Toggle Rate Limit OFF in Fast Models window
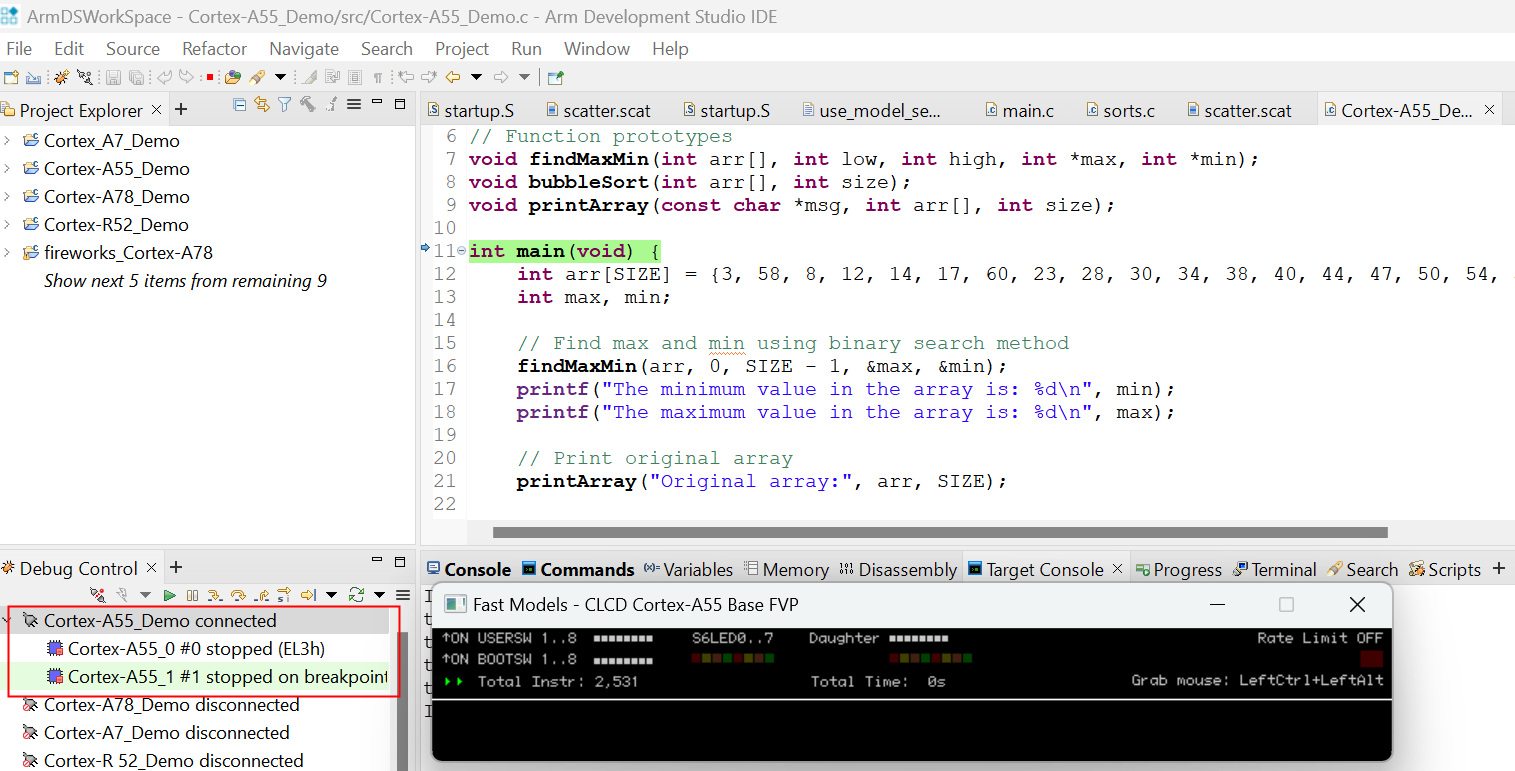This screenshot has width=1515, height=771. [1371, 658]
